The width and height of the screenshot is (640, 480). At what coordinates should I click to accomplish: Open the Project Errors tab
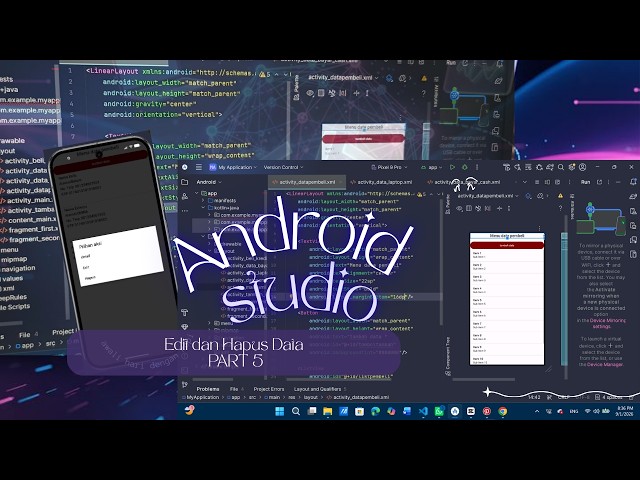coord(269,389)
